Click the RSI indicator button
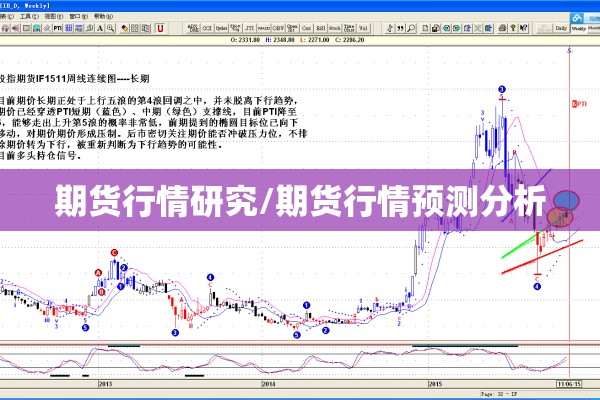The image size is (600, 400). (x=321, y=28)
